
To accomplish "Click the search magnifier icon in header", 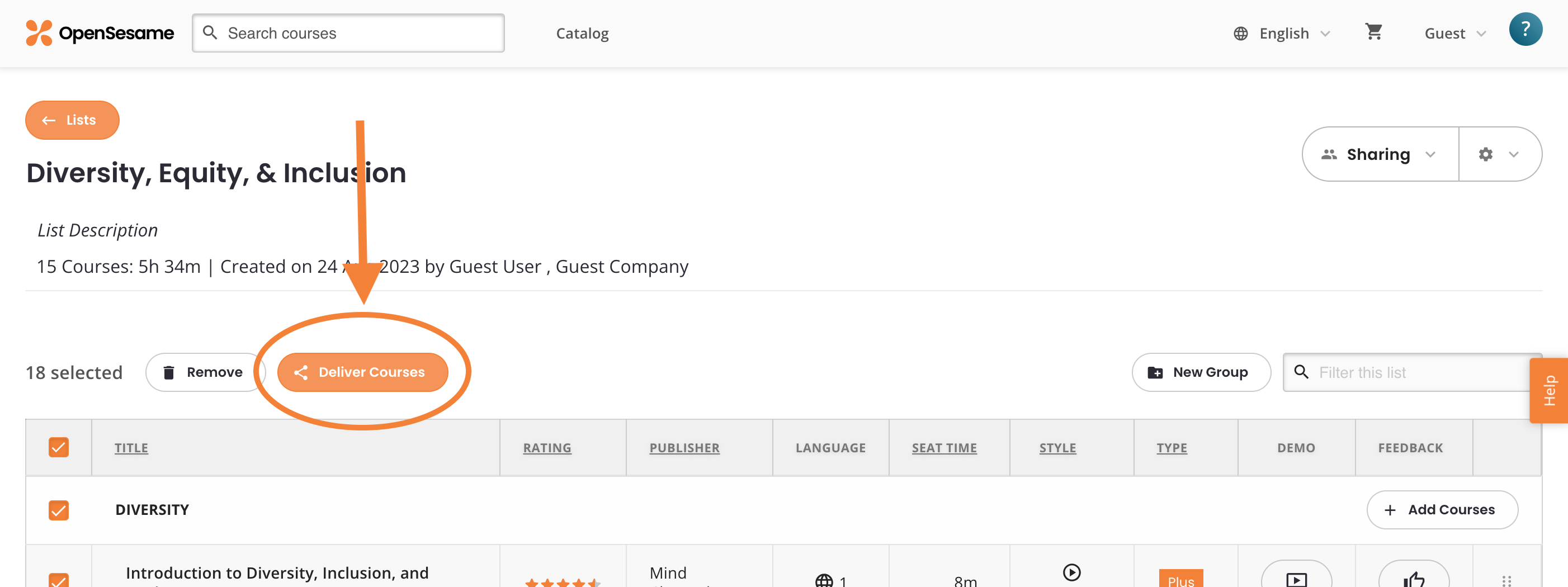I will tap(210, 33).
